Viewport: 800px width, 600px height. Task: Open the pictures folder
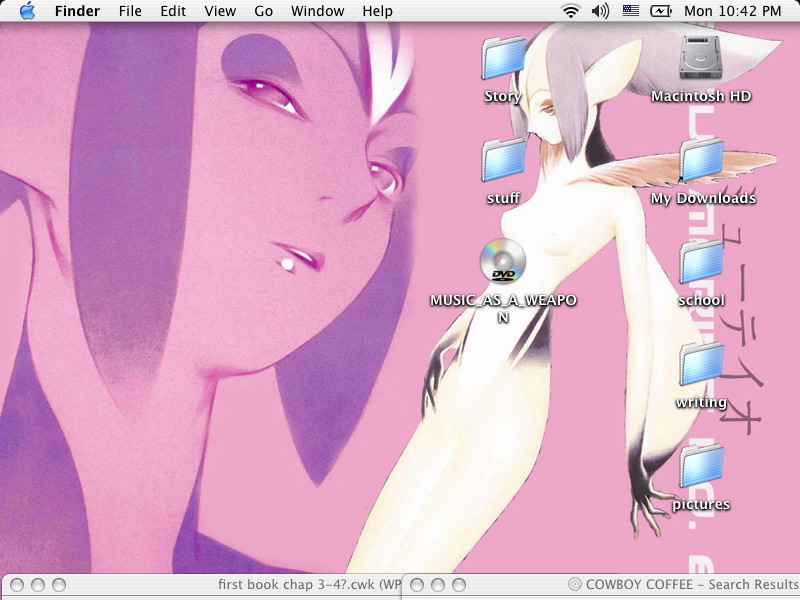point(701,467)
